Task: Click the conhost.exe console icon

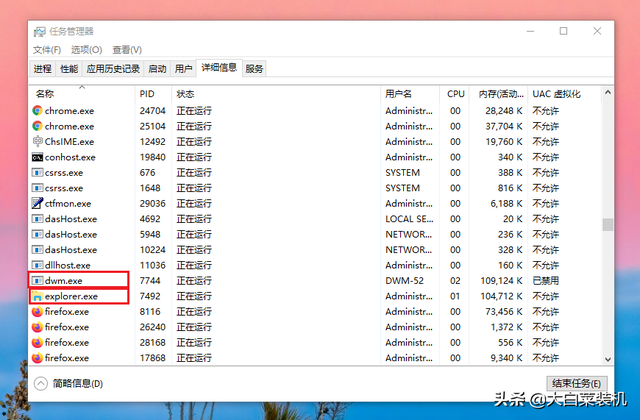Action: click(37, 157)
